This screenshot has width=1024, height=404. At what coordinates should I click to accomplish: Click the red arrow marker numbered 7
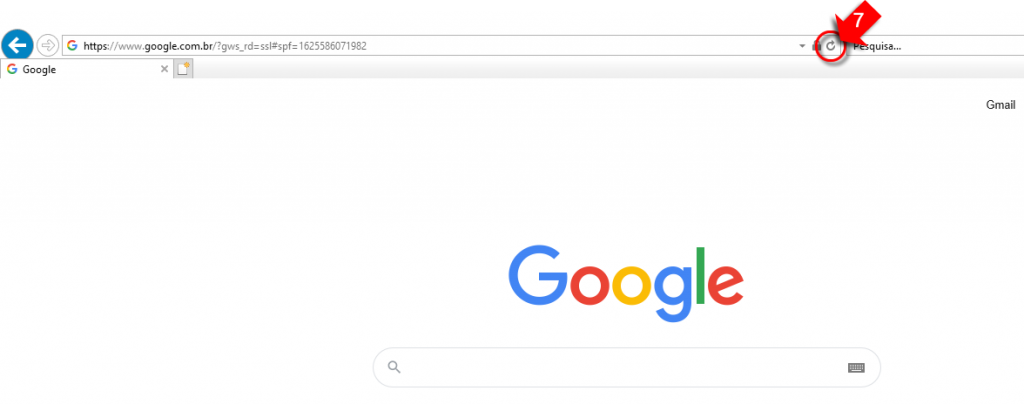coord(856,25)
